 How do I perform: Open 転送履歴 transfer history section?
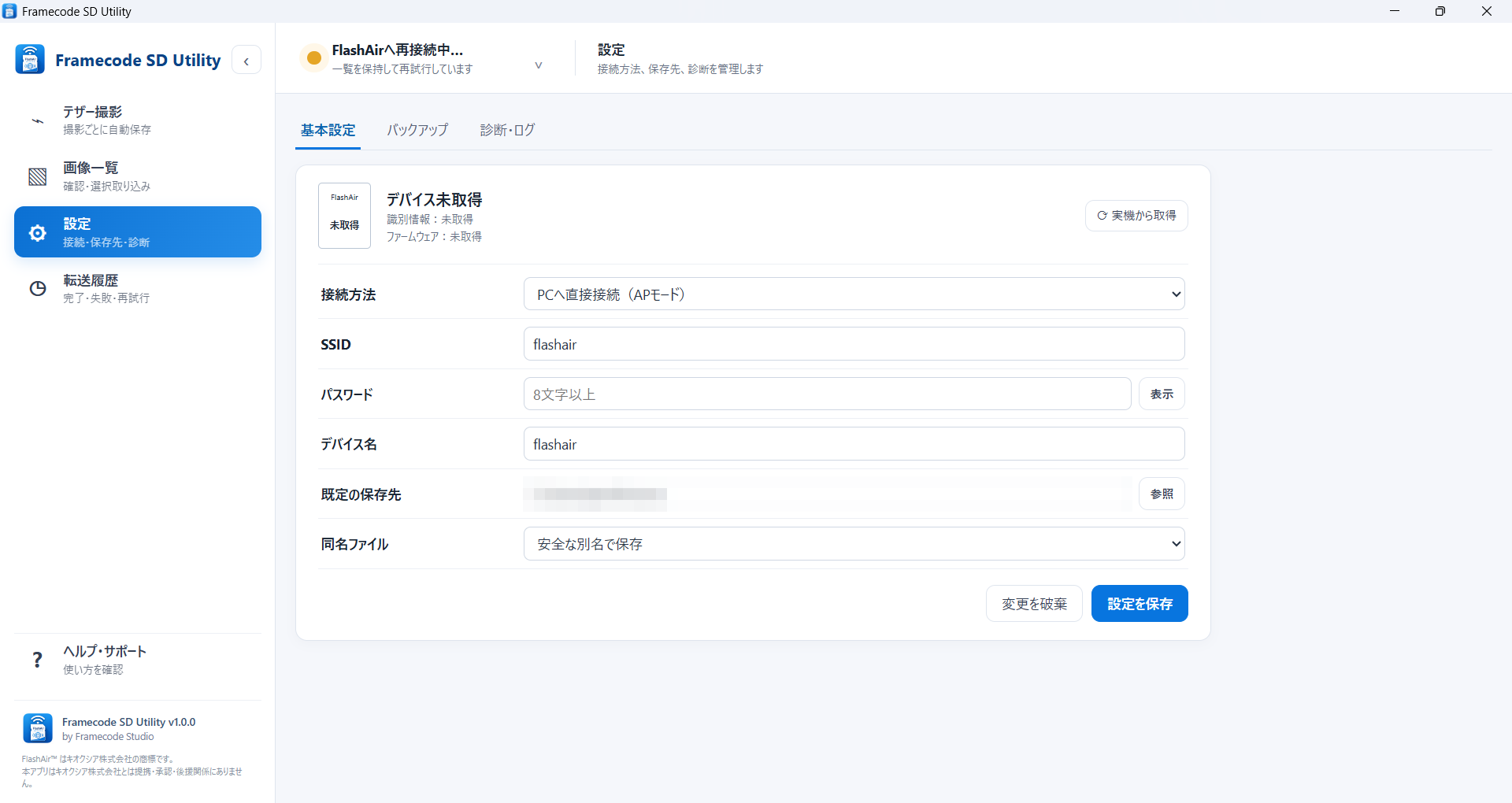(138, 288)
